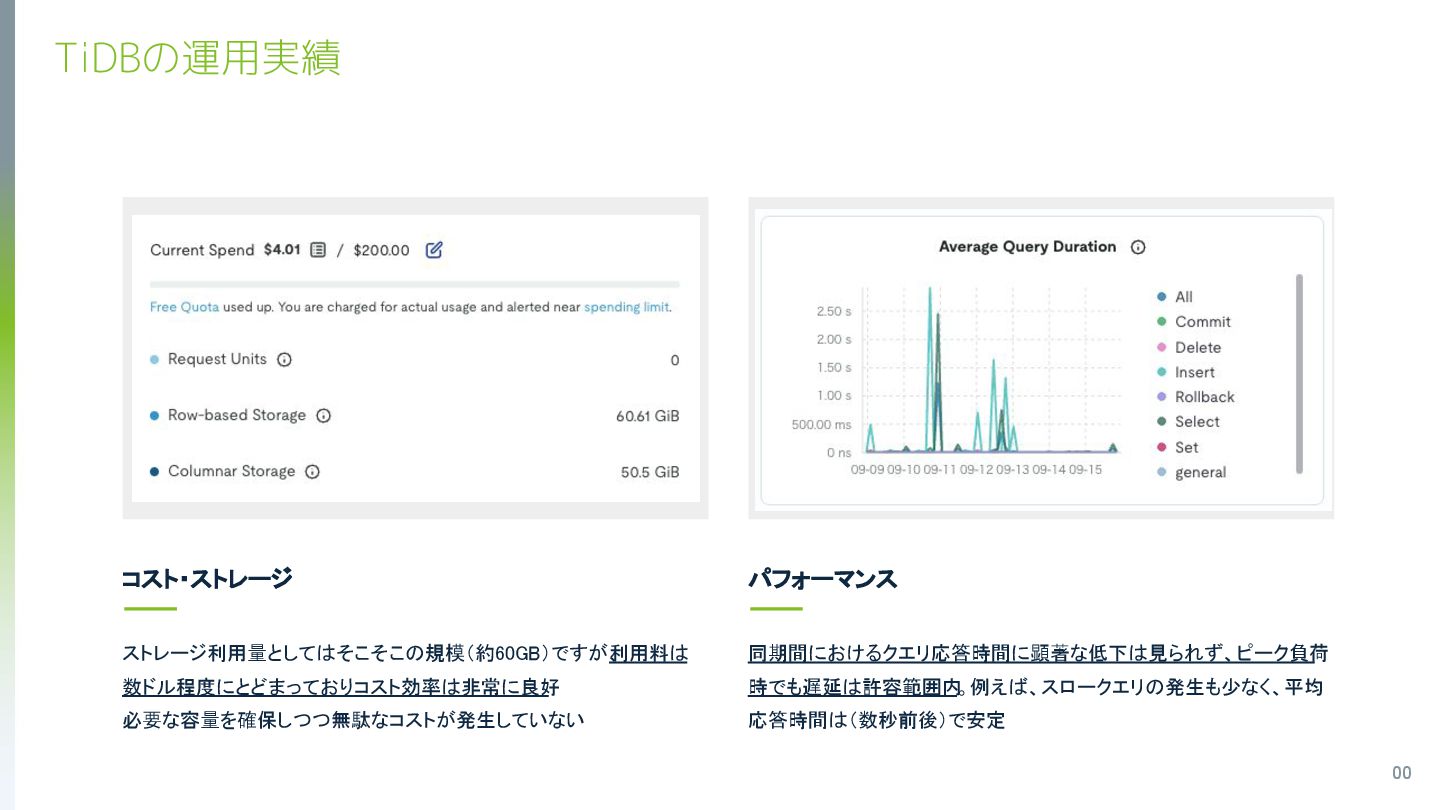The height and width of the screenshot is (810, 1440).
Task: Click the 500.00 ms axis label
Action: click(822, 425)
